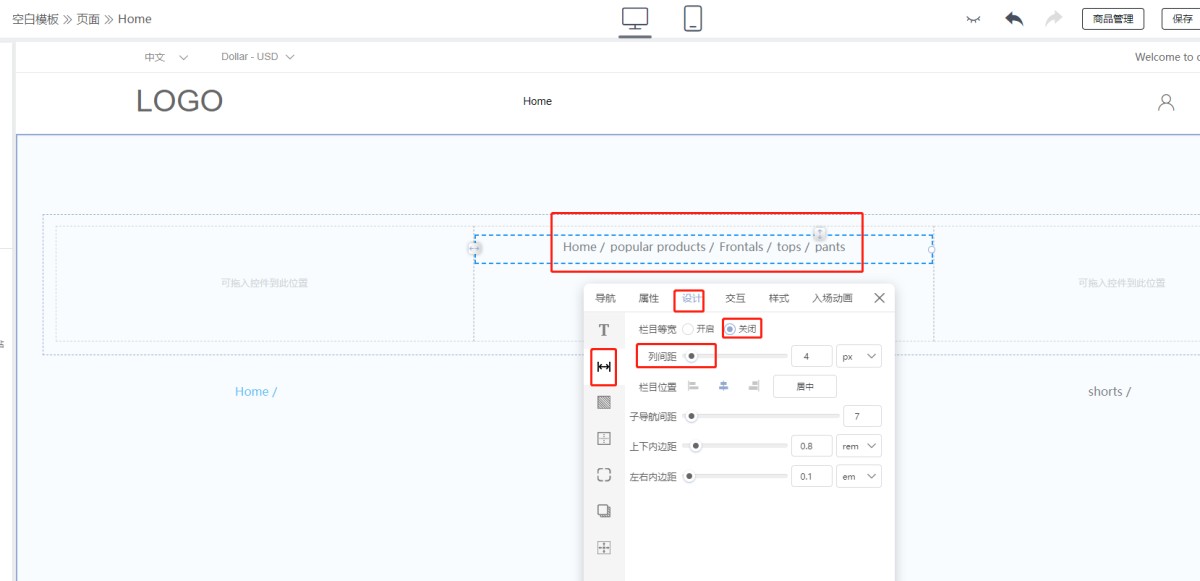Image resolution: width=1200 pixels, height=581 pixels.
Task: Open the text settings T icon
Action: 604,330
